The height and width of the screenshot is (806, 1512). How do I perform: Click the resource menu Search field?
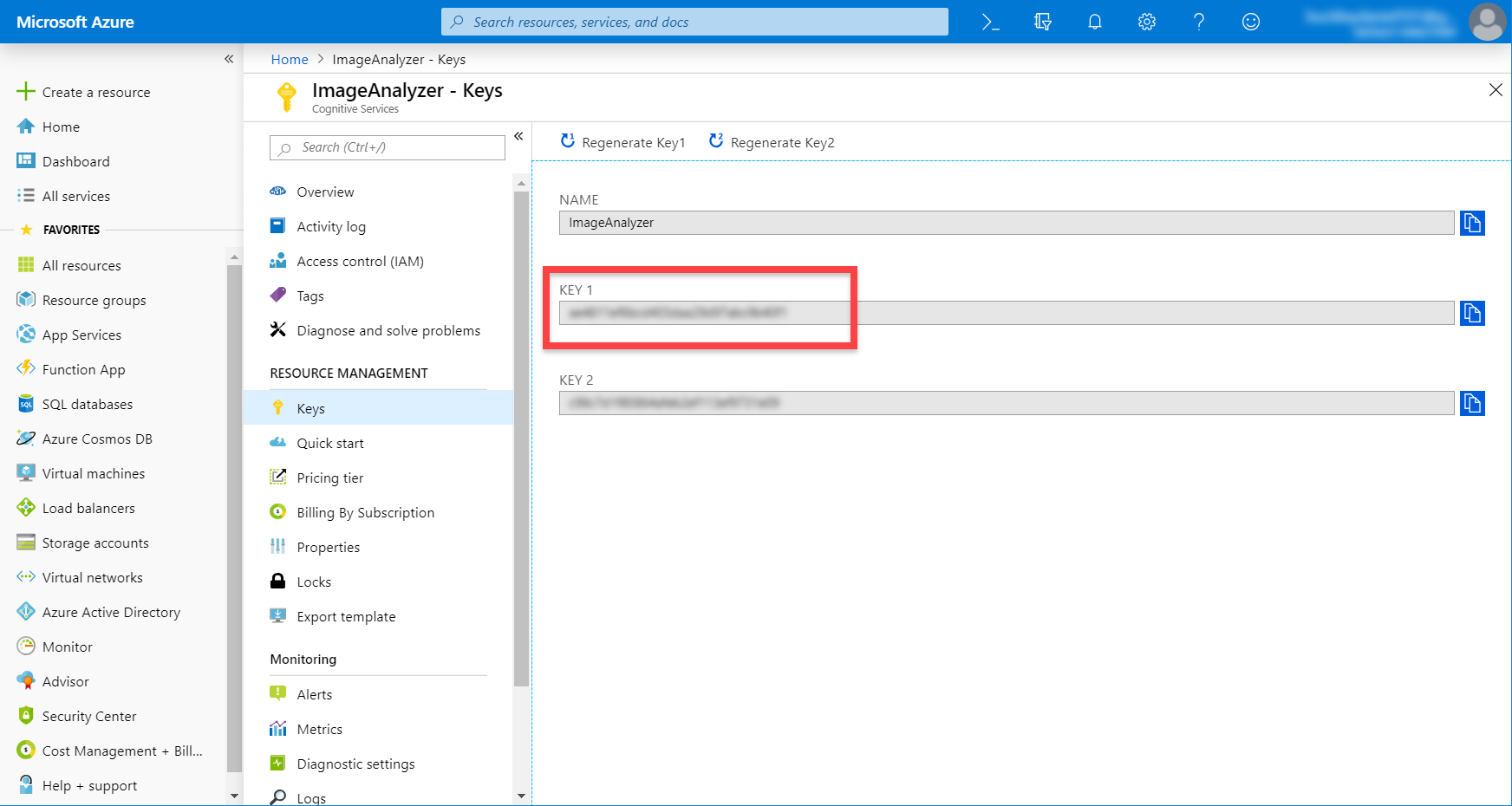click(x=388, y=147)
